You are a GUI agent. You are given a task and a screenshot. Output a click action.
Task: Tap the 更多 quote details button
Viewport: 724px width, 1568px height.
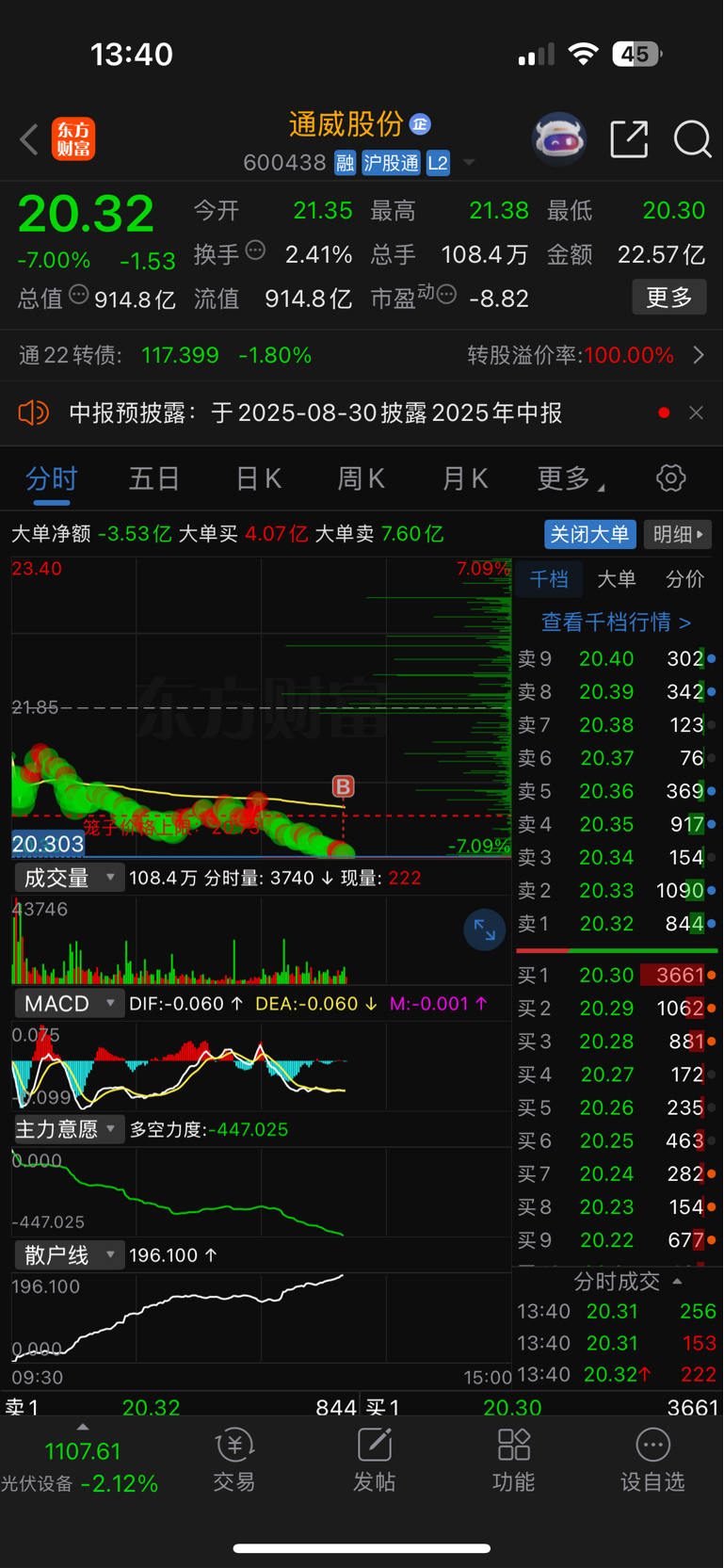coord(669,298)
